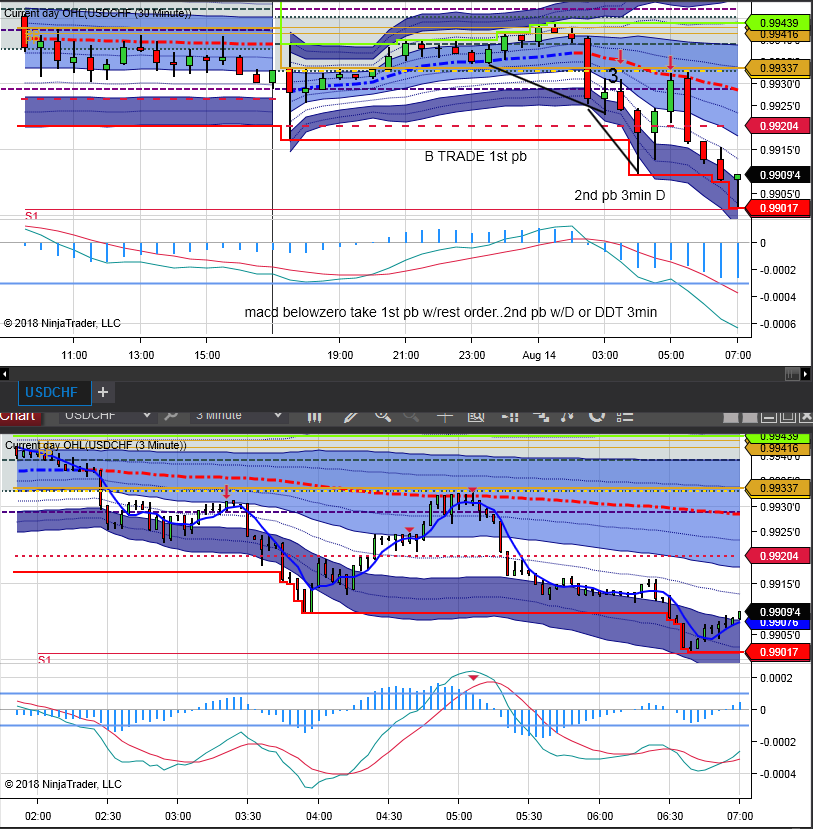Click the strategies reload icon
The height and width of the screenshot is (829, 813).
[x=597, y=417]
